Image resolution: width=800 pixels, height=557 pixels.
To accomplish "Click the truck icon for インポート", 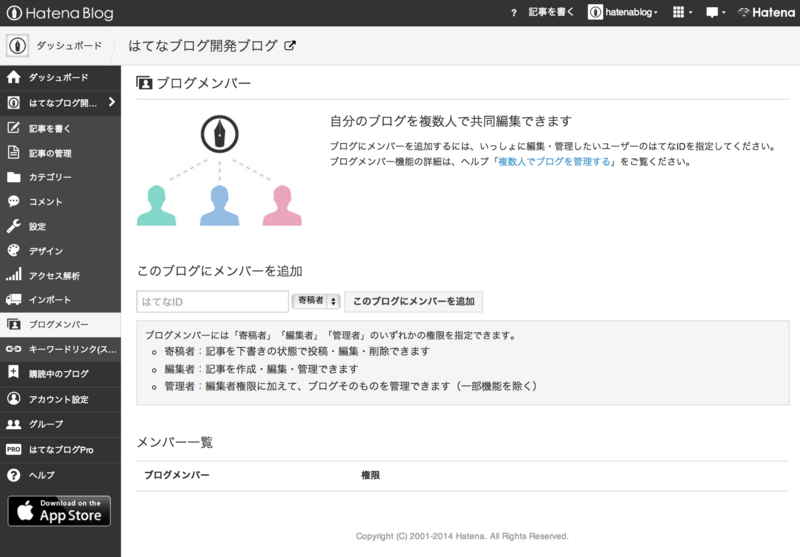I will [x=14, y=299].
